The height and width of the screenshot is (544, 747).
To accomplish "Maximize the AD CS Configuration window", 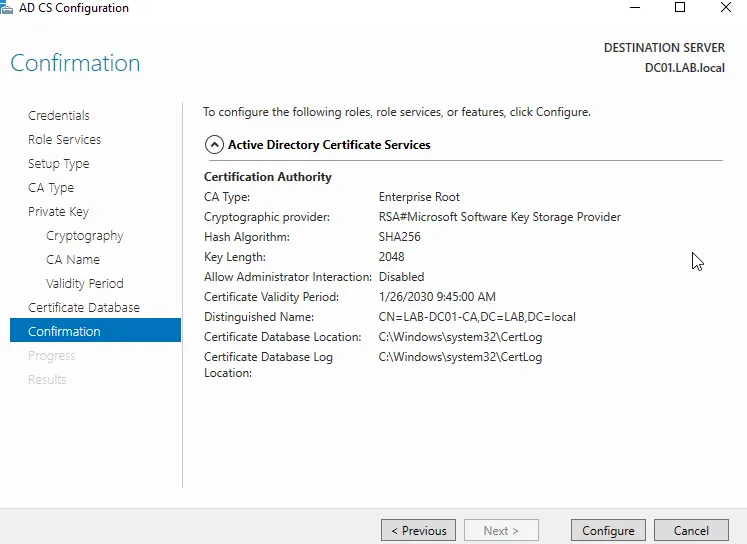I will tap(680, 8).
